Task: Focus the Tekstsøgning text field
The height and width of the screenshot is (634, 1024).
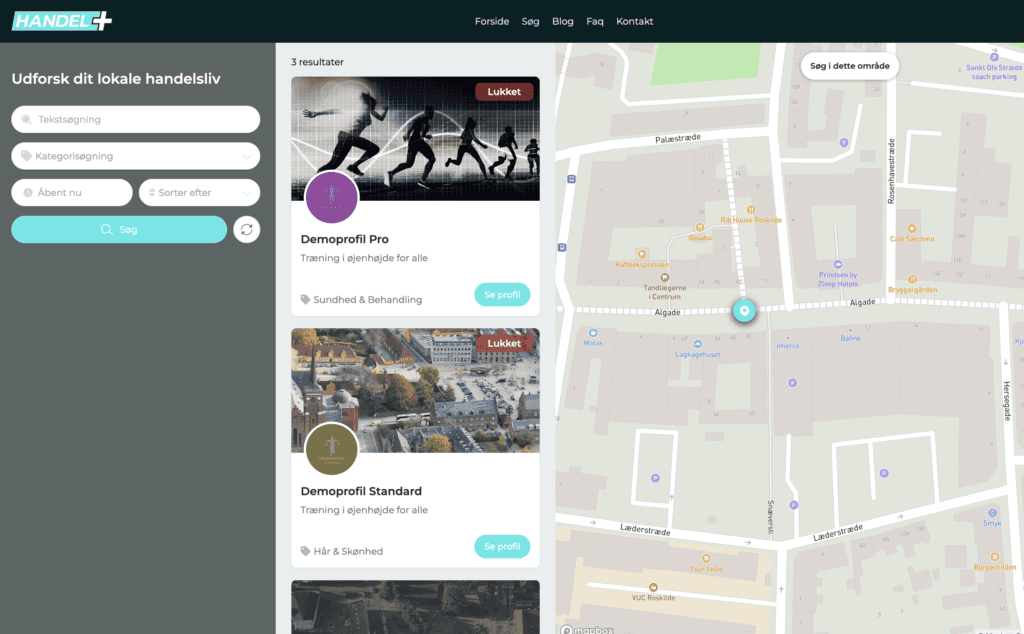Action: (136, 119)
